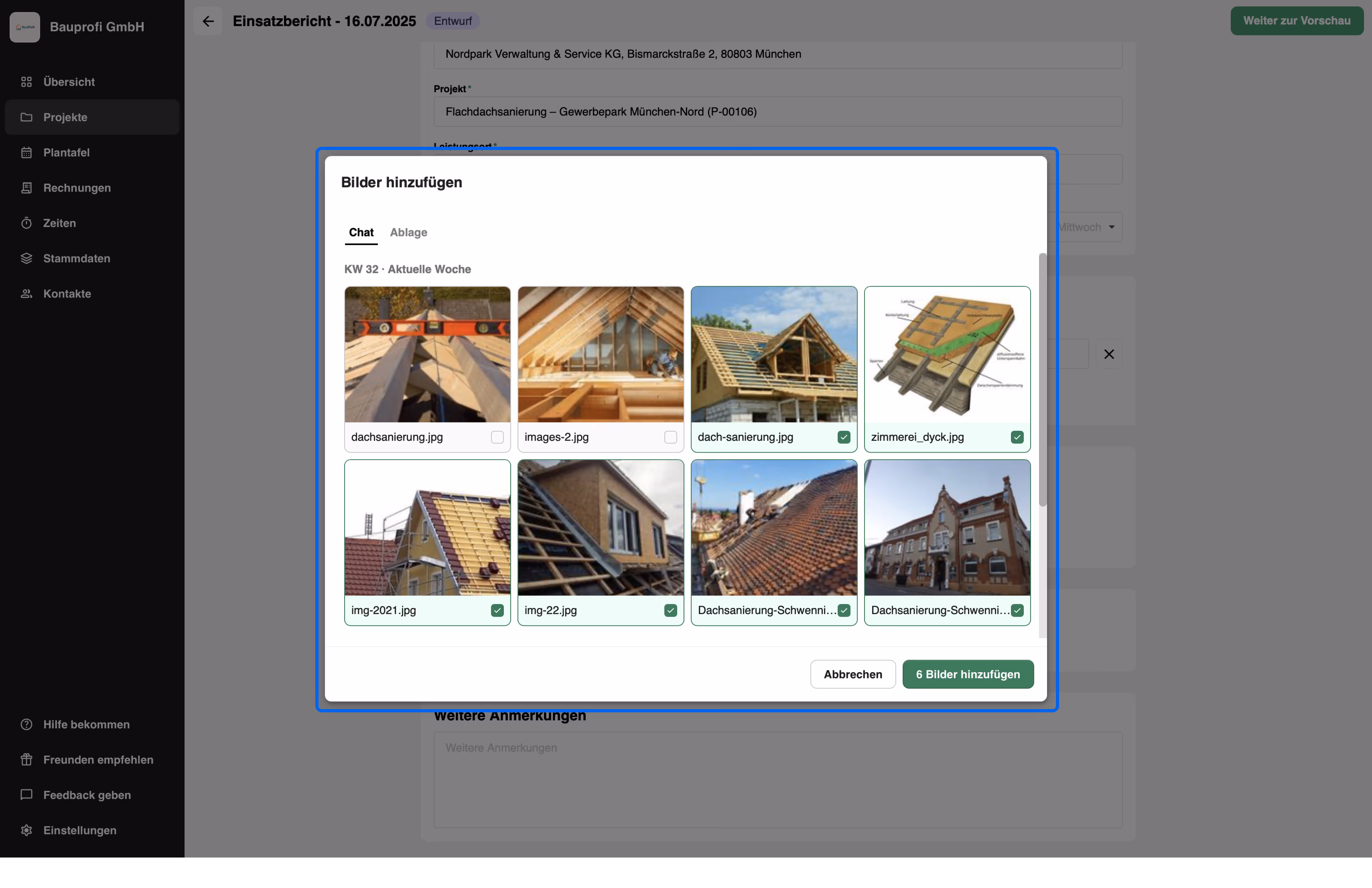Switch to the Ablage tab
The height and width of the screenshot is (888, 1372).
click(408, 232)
